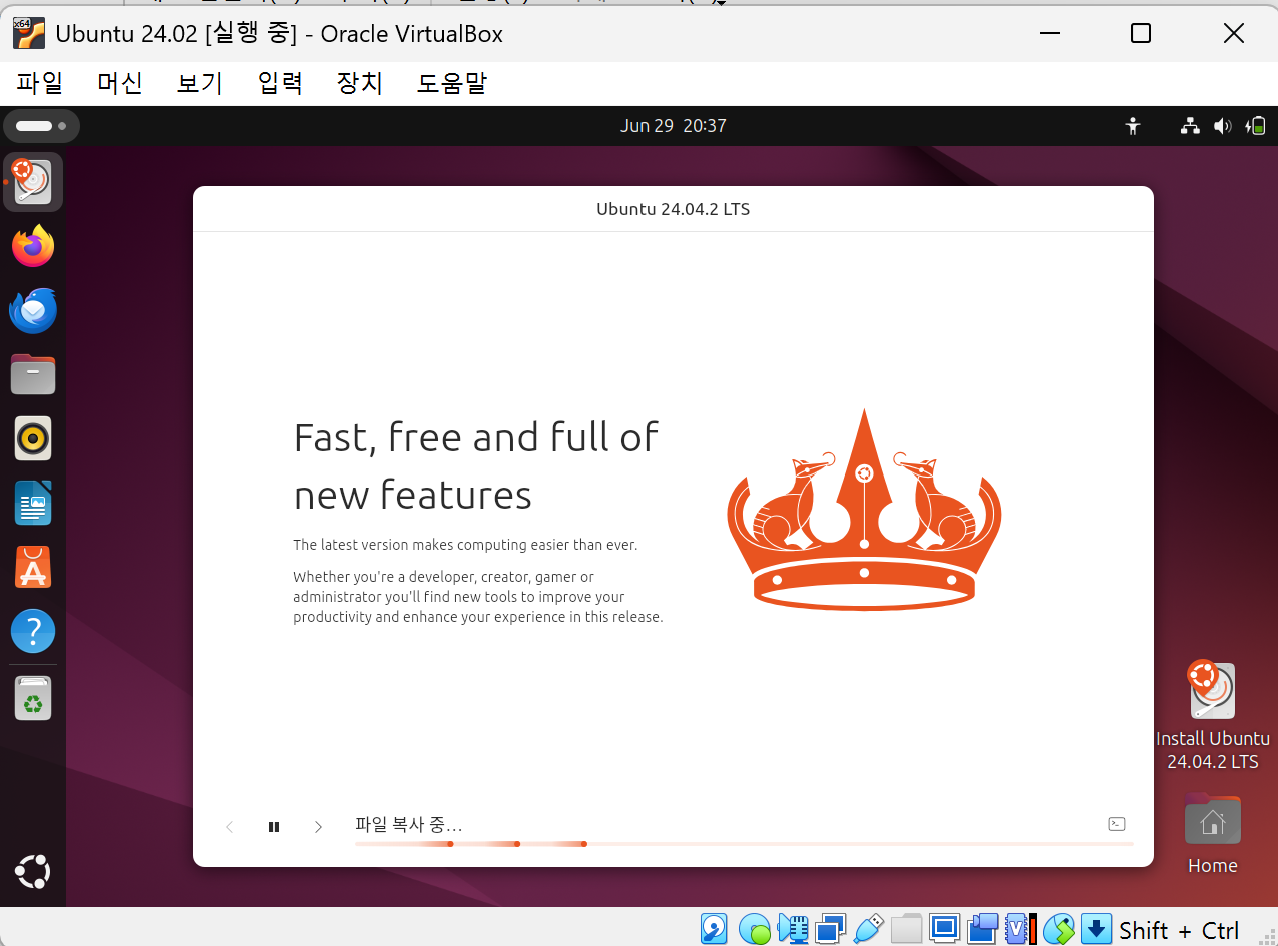This screenshot has height=946, width=1278.
Task: Open the accessibility menu in top bar
Action: 1132,126
